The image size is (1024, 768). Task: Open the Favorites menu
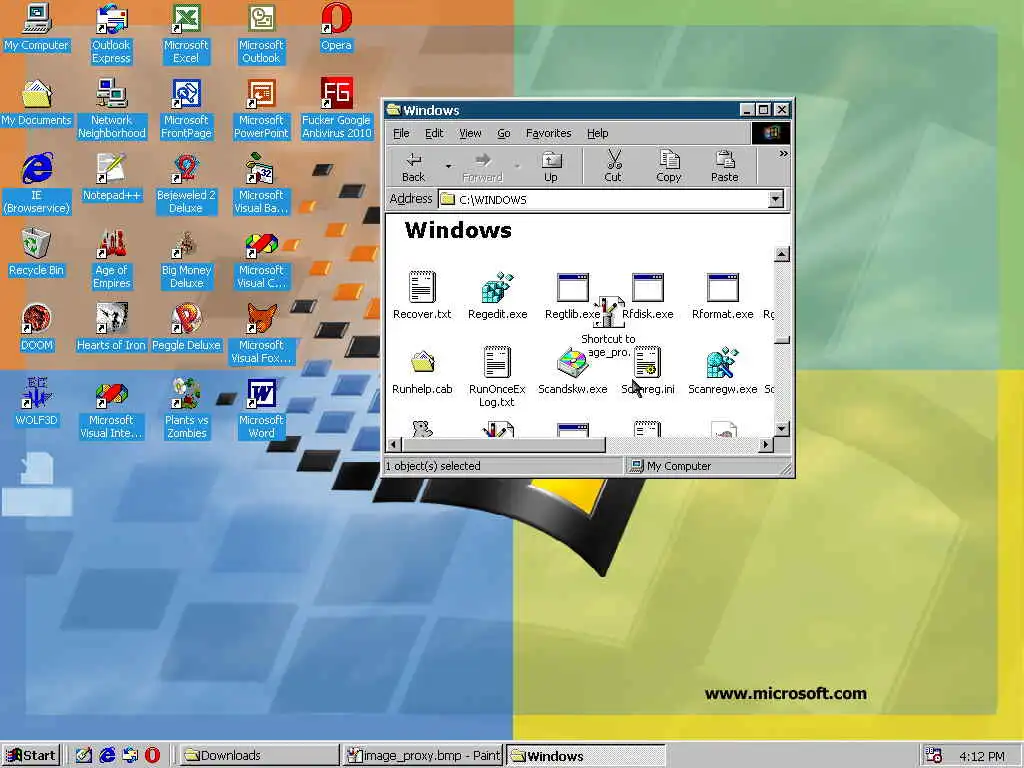point(549,133)
